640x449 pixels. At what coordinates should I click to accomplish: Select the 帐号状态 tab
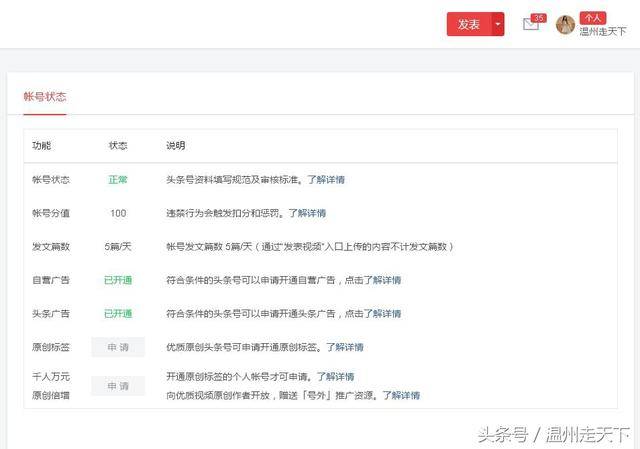45,97
